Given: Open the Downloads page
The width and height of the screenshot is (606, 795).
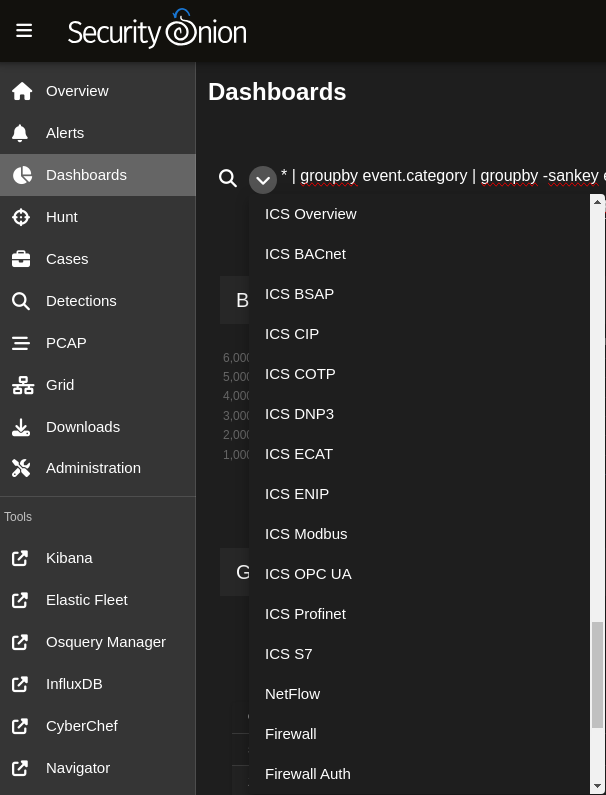Looking at the screenshot, I should [x=98, y=427].
